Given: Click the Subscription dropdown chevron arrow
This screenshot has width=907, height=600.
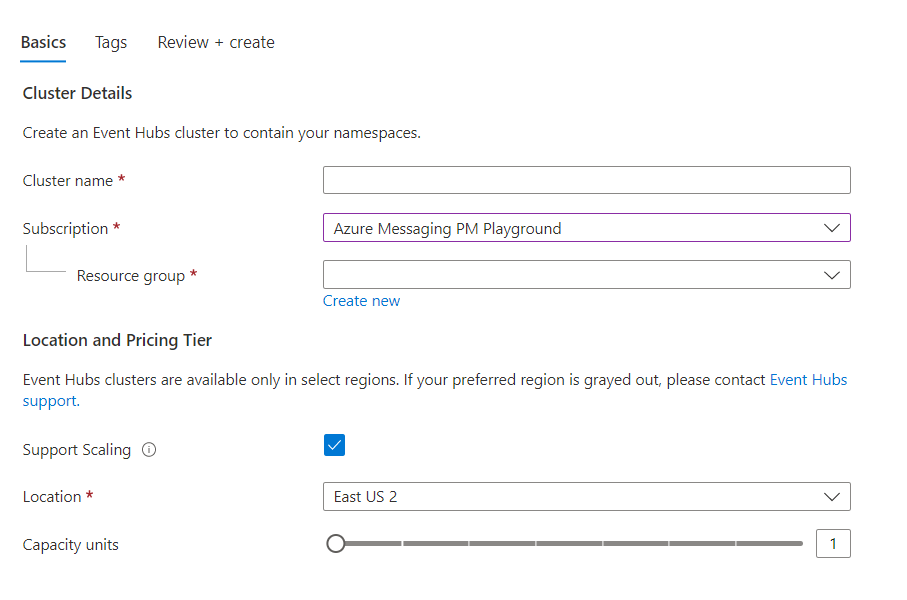Looking at the screenshot, I should [831, 228].
